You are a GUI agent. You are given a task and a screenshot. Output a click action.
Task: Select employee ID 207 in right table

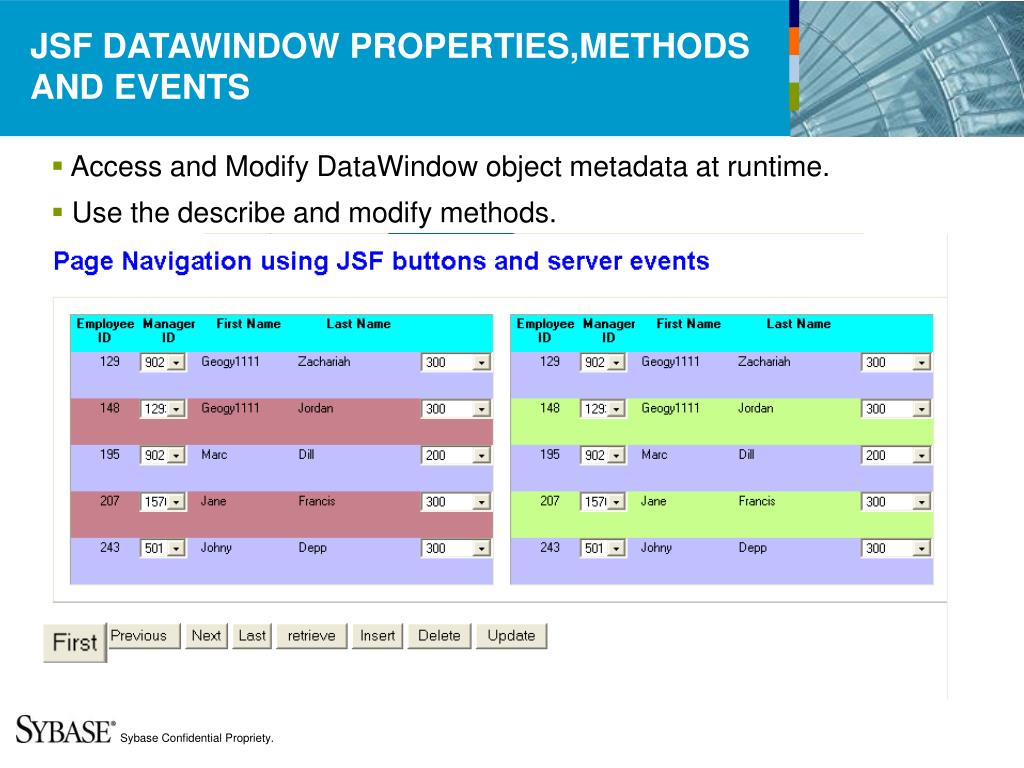tap(550, 501)
